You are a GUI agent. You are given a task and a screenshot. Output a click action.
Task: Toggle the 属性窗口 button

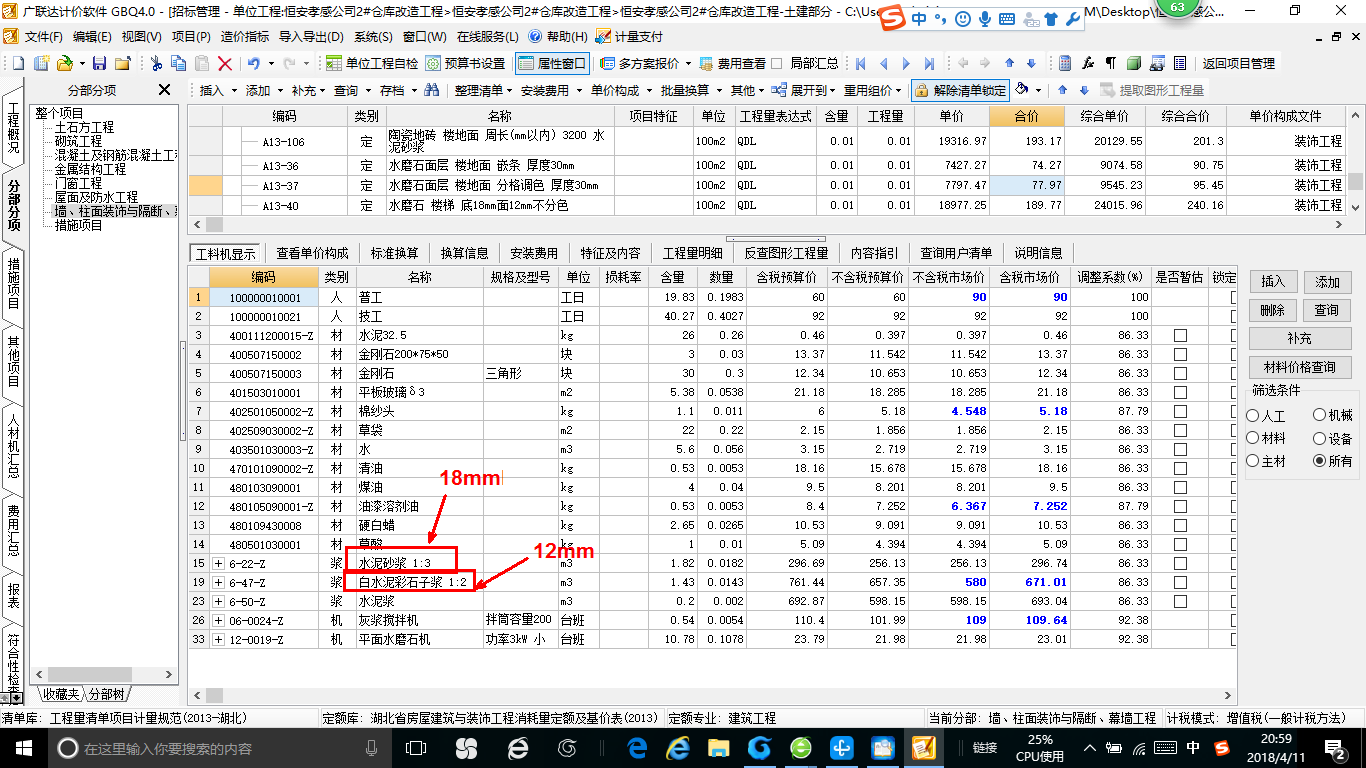pyautogui.click(x=552, y=63)
